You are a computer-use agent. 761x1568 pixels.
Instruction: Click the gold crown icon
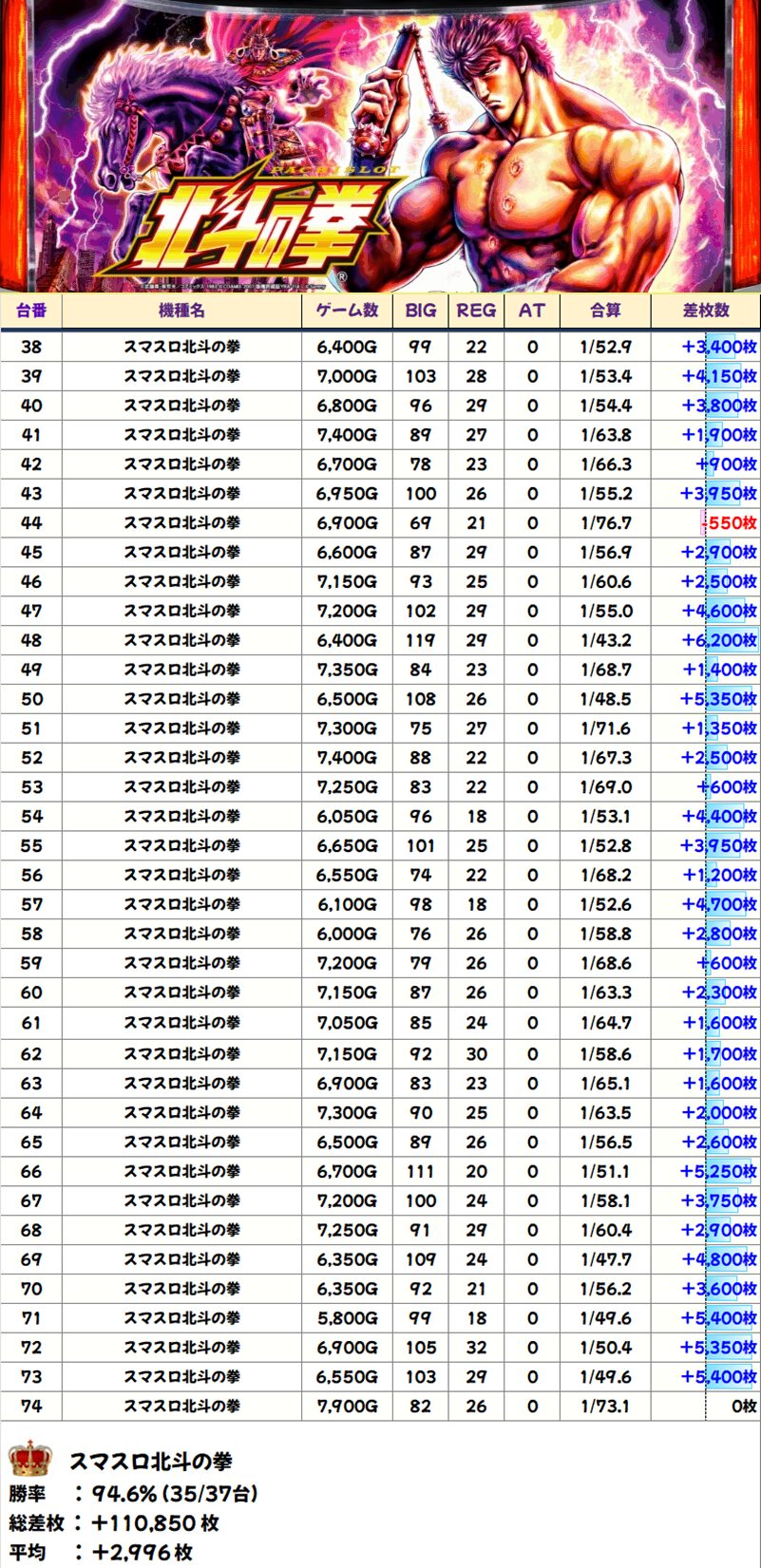tap(29, 1458)
